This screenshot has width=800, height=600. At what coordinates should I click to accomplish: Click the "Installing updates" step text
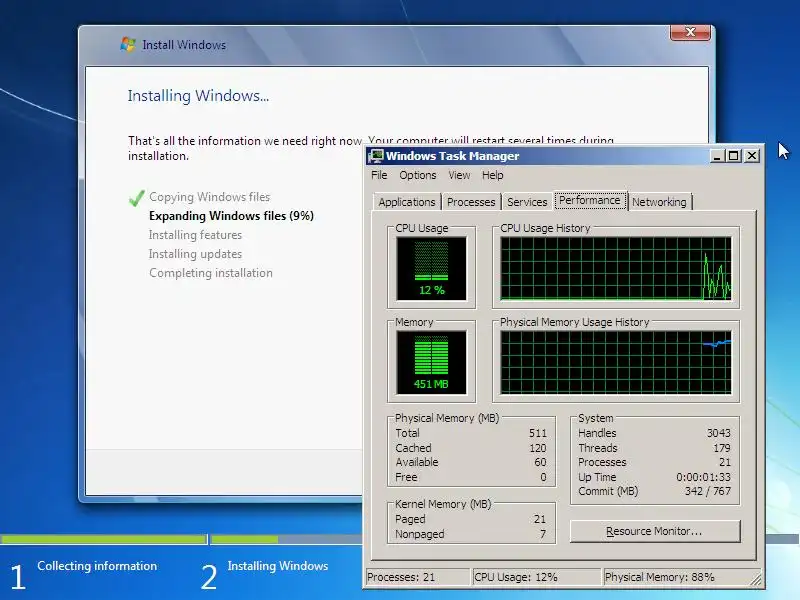(195, 254)
